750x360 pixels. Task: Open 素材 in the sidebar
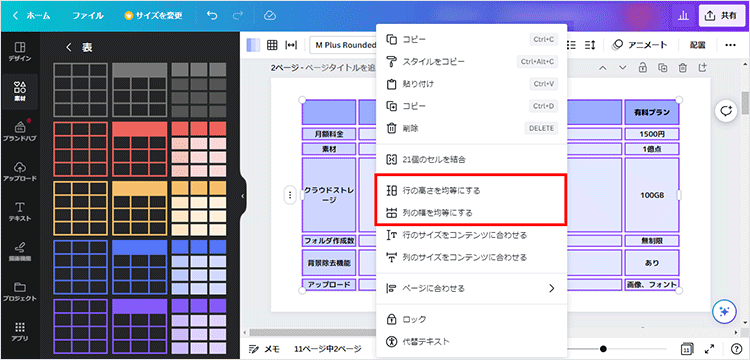pos(20,92)
